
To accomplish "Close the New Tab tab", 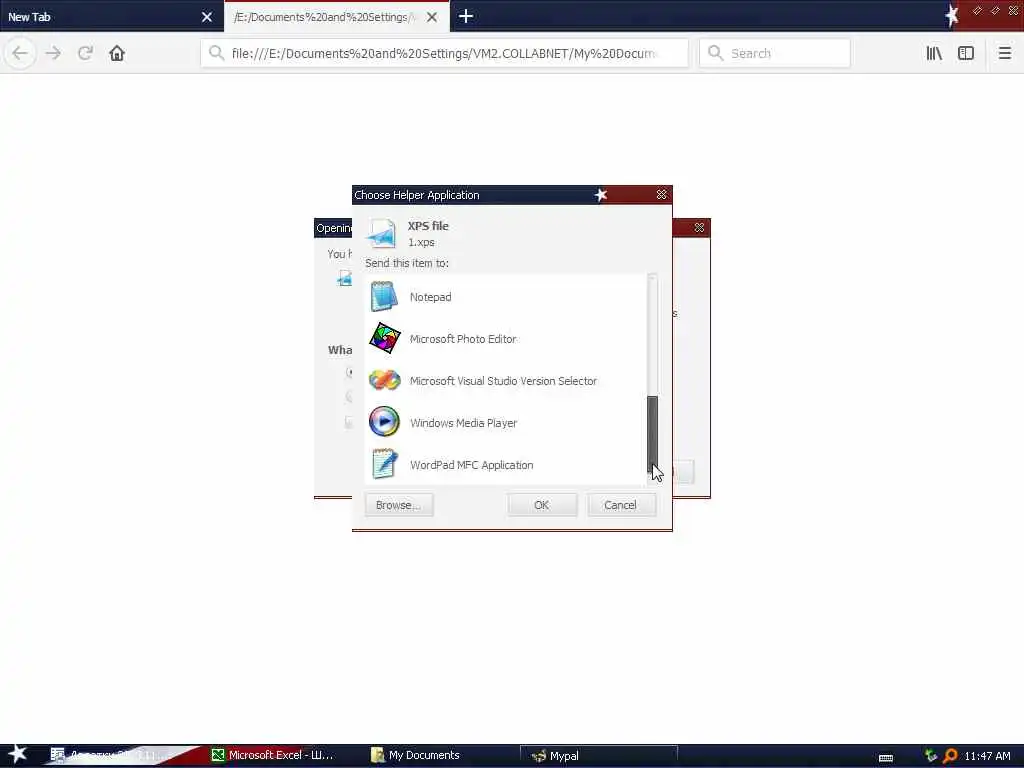I will click(x=207, y=17).
